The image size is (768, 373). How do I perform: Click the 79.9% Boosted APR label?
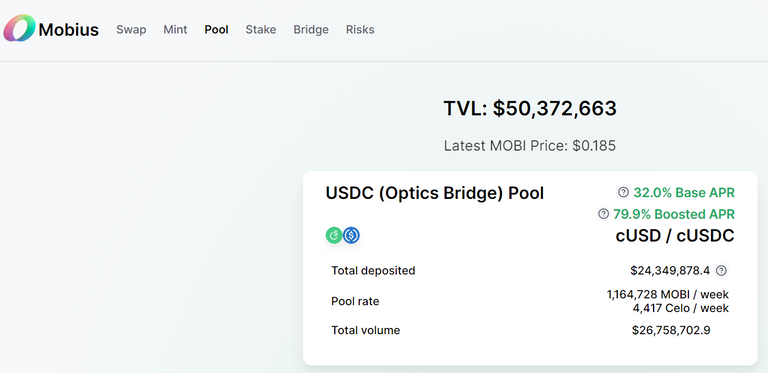[x=674, y=214]
